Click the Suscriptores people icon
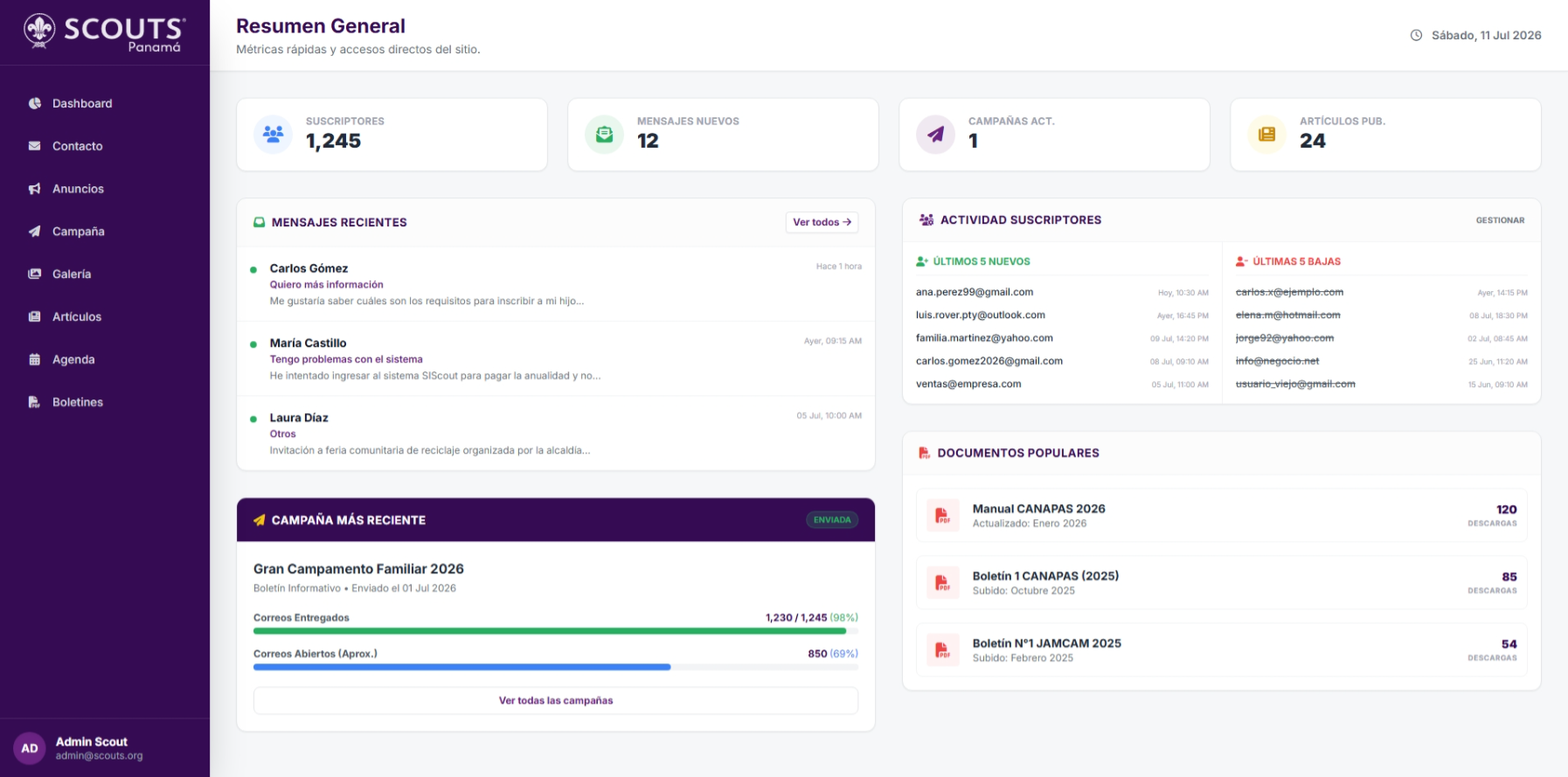This screenshot has height=777, width=1568. [273, 135]
